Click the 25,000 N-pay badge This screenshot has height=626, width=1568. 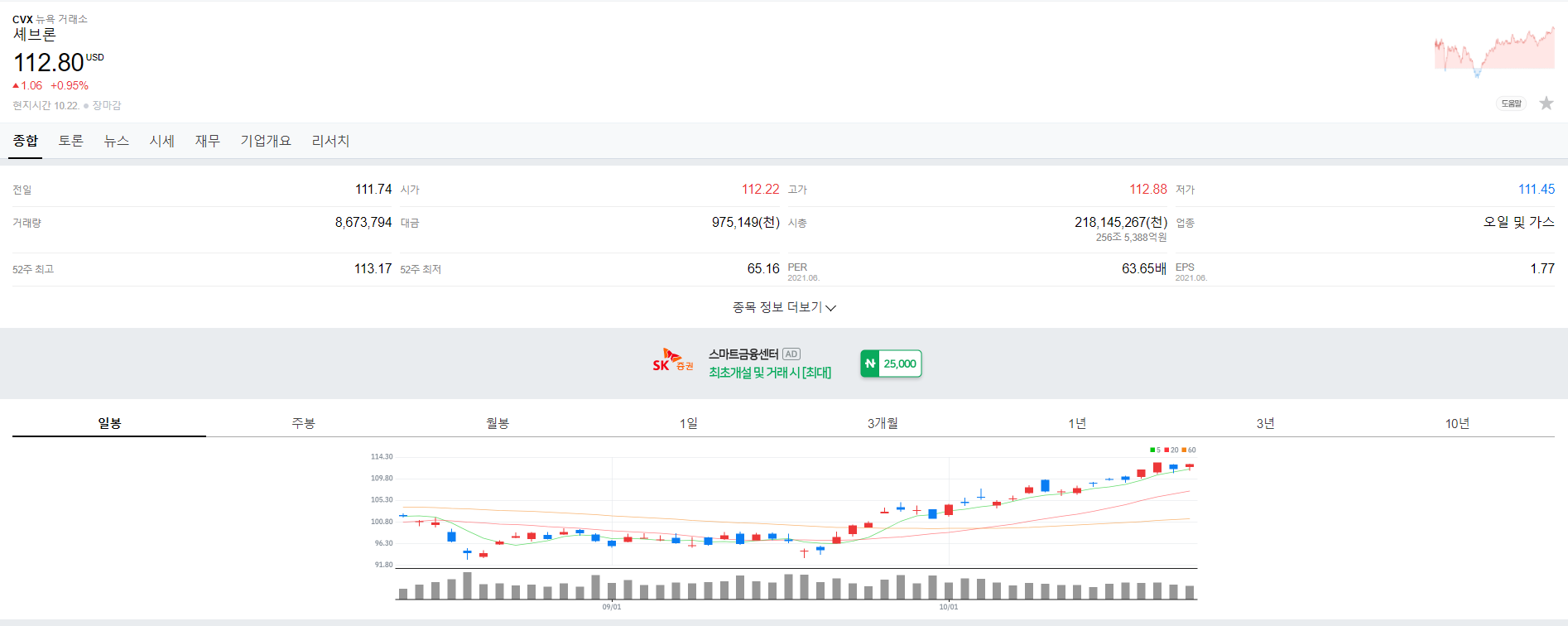tap(891, 364)
